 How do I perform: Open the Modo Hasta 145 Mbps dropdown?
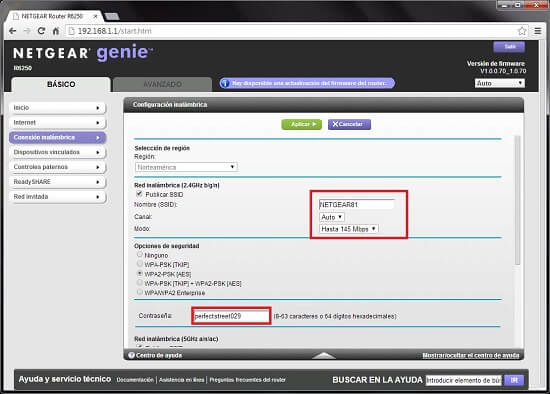(348, 229)
